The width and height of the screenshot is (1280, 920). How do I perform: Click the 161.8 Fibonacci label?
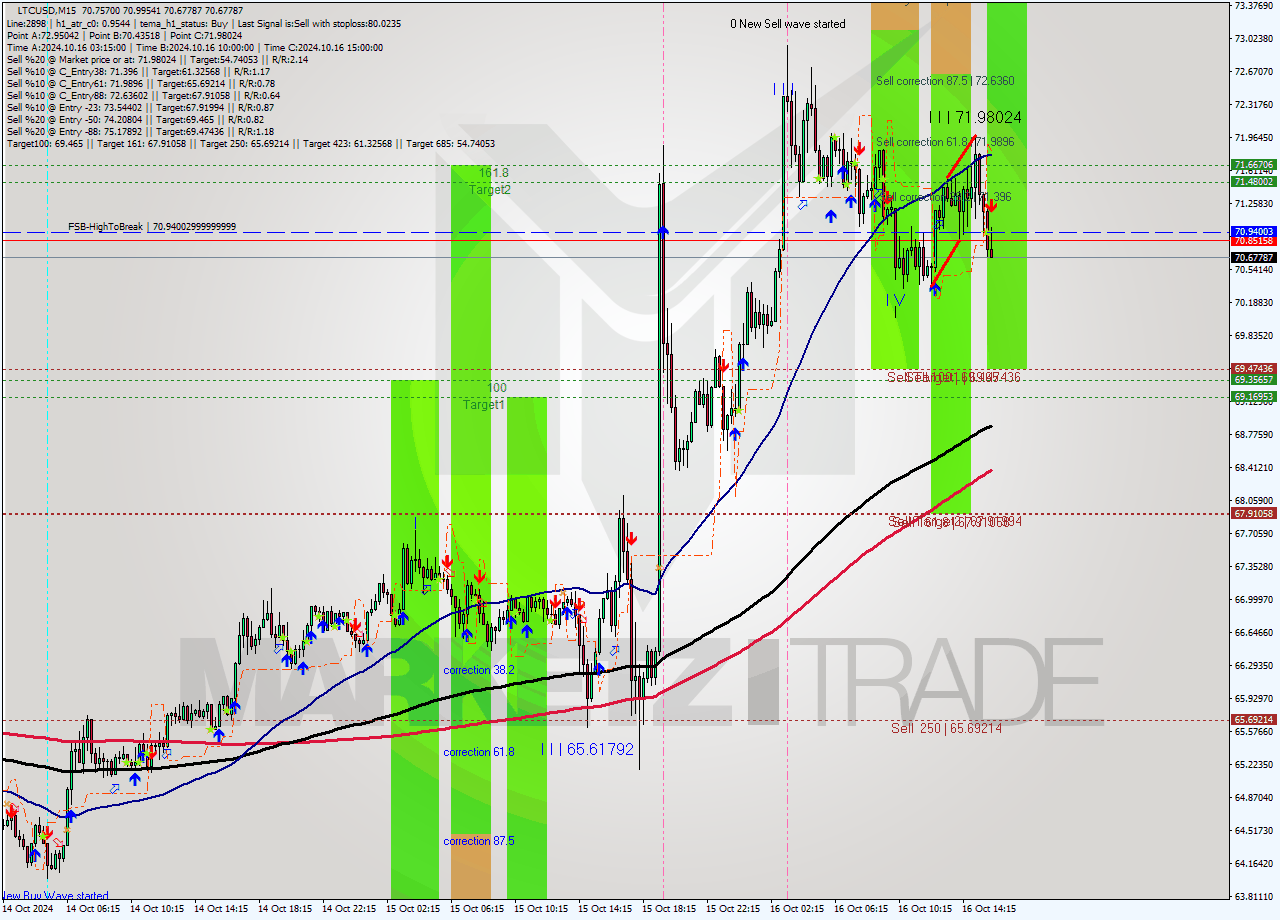pos(494,173)
